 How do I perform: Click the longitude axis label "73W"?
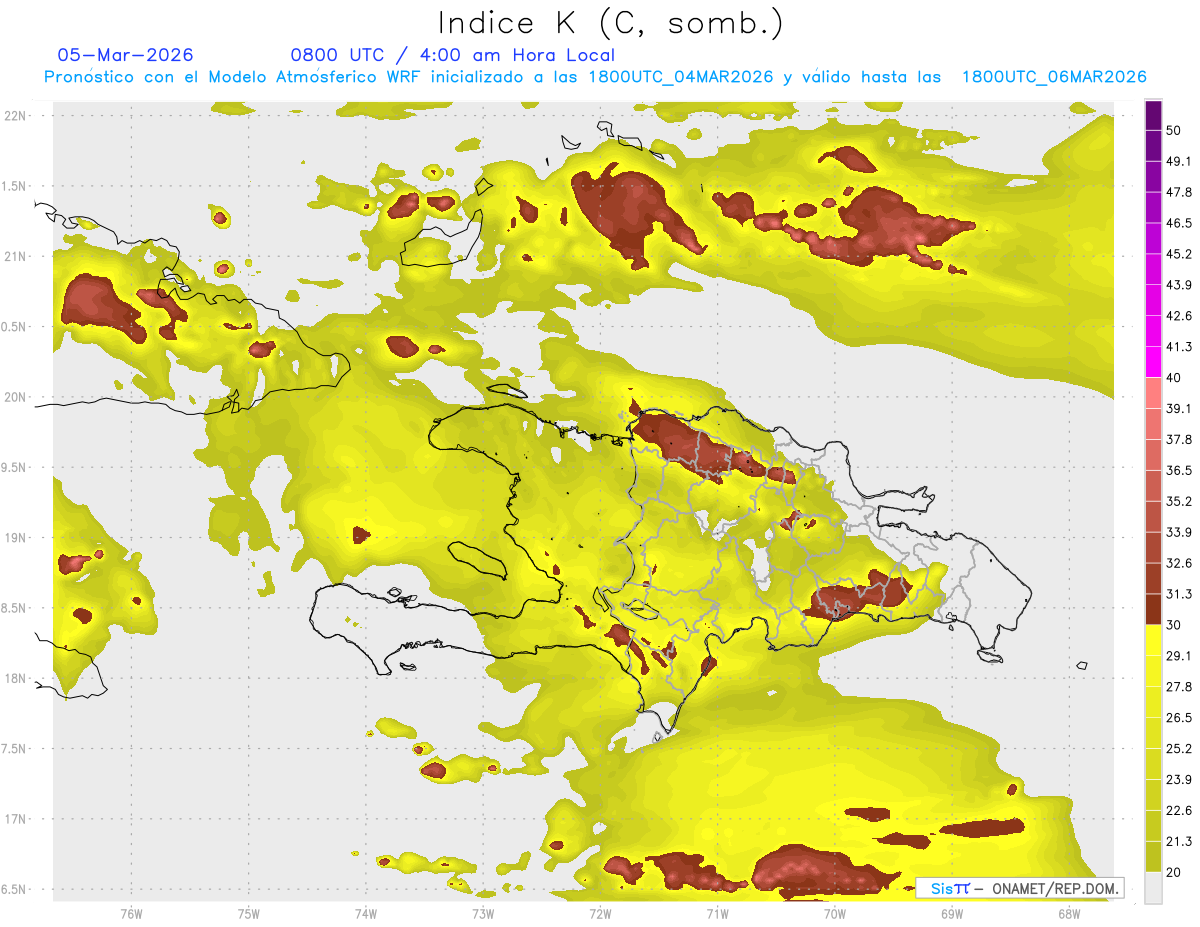coord(483,914)
